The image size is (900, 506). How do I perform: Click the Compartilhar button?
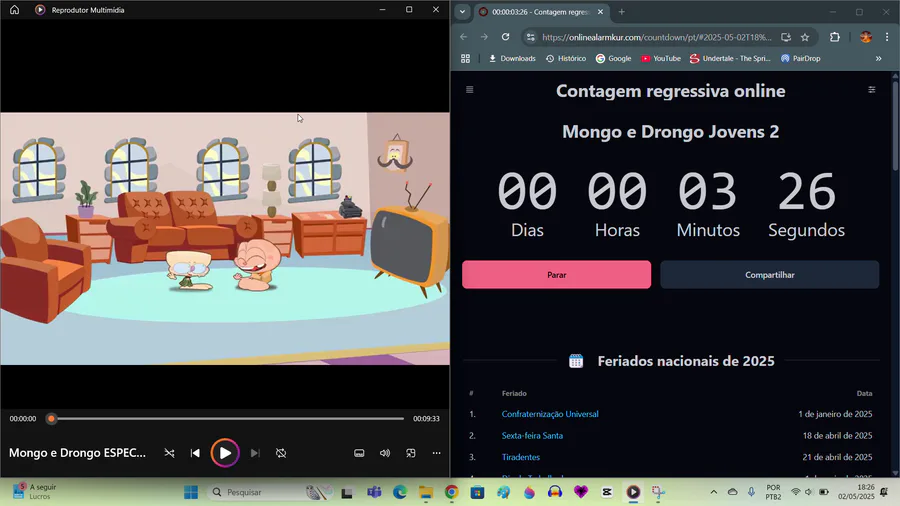pos(770,275)
